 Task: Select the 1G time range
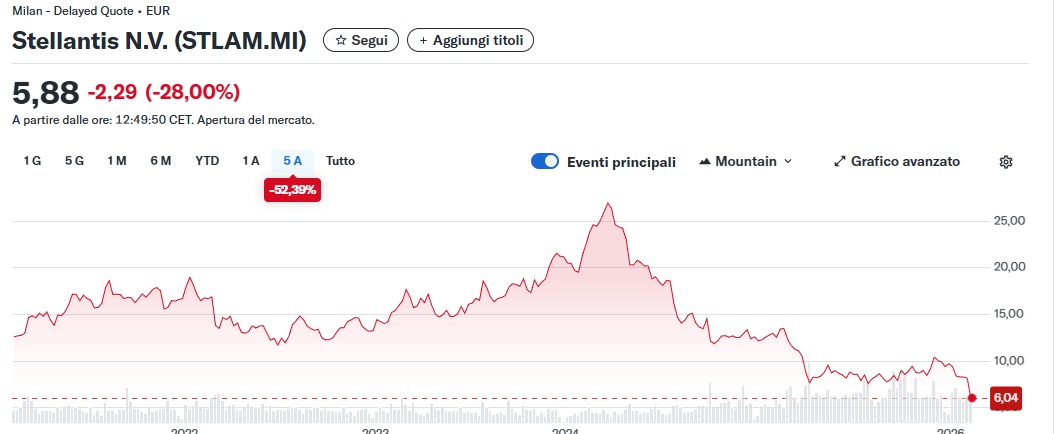[33, 161]
